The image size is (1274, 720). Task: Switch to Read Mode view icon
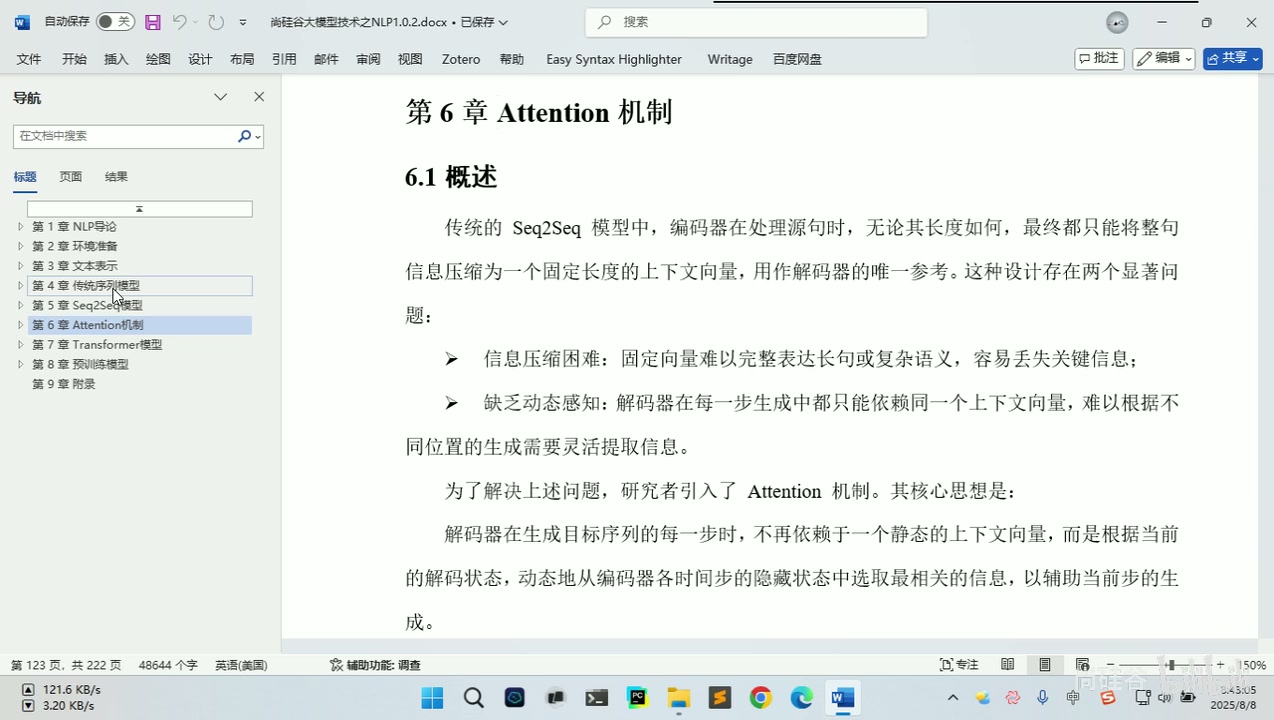1008,665
